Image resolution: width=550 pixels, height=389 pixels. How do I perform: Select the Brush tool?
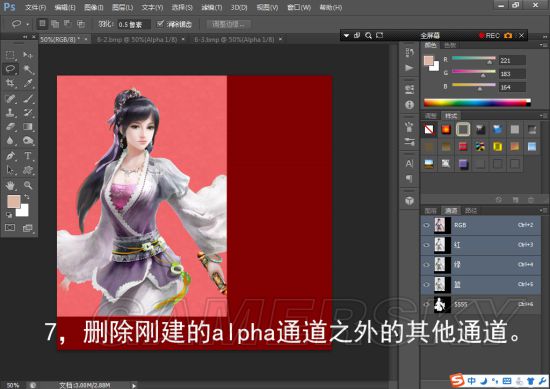point(28,99)
